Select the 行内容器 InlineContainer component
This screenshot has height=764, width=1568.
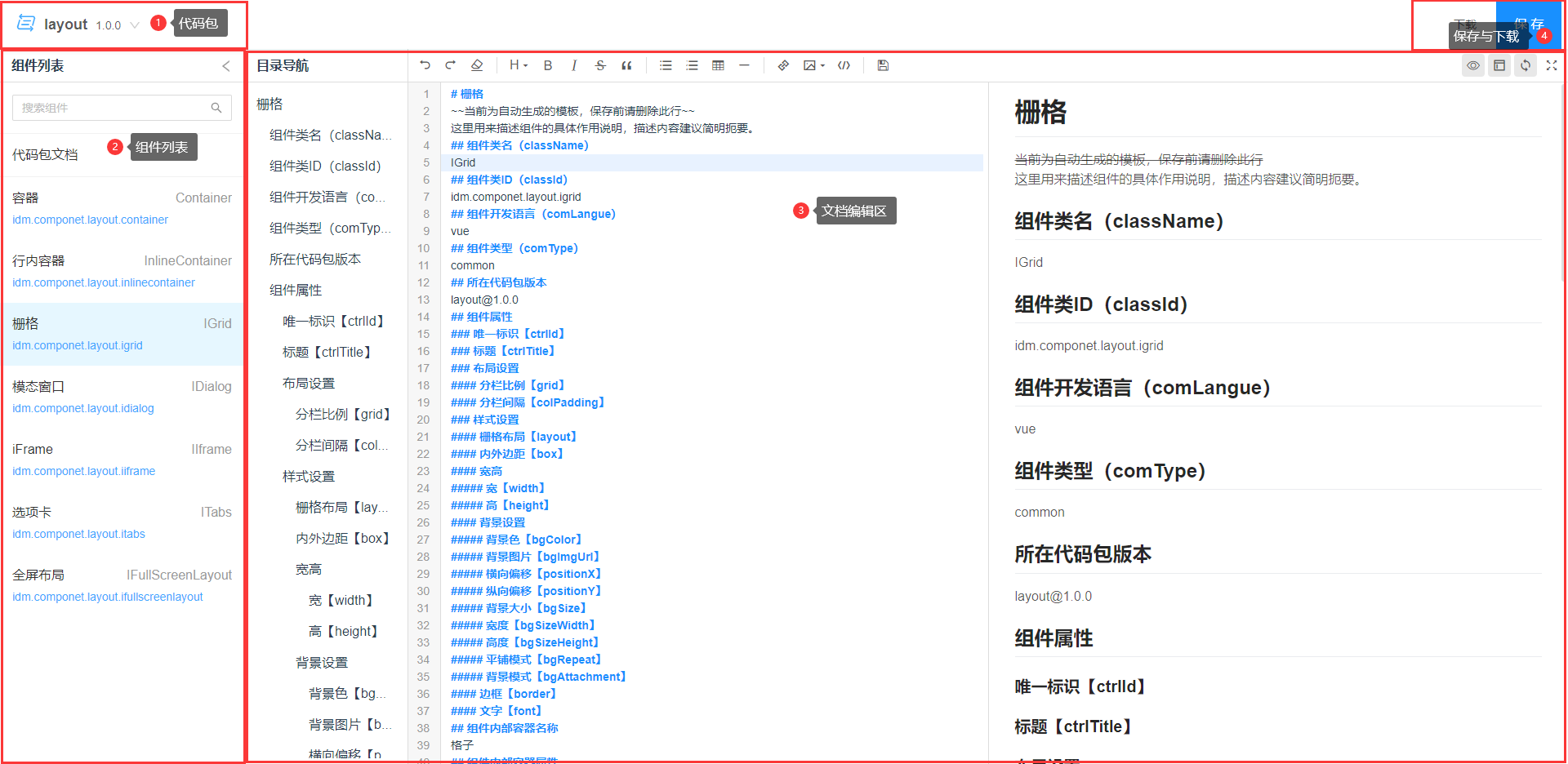click(x=122, y=271)
